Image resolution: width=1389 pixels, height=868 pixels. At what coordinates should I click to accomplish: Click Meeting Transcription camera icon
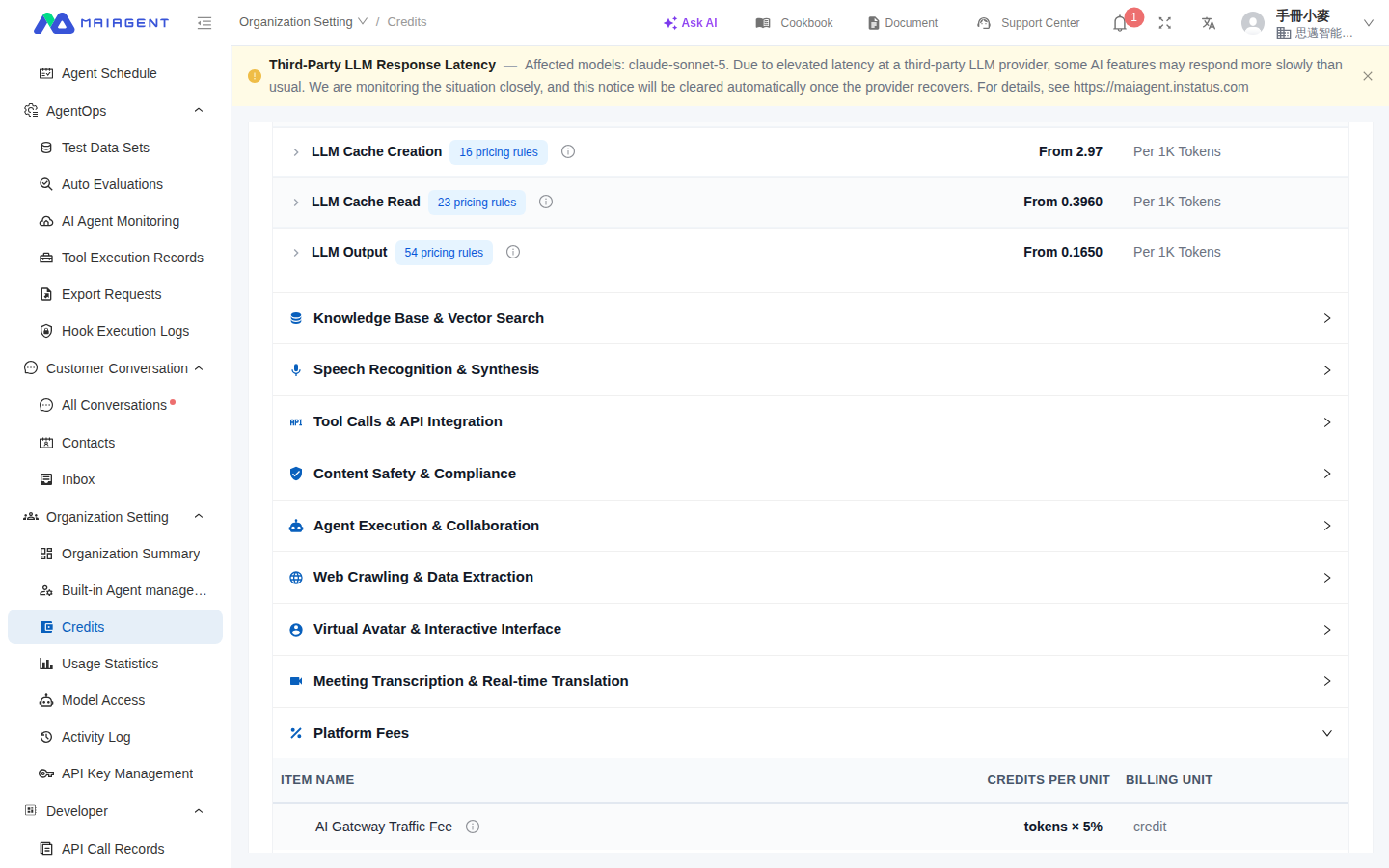(296, 681)
